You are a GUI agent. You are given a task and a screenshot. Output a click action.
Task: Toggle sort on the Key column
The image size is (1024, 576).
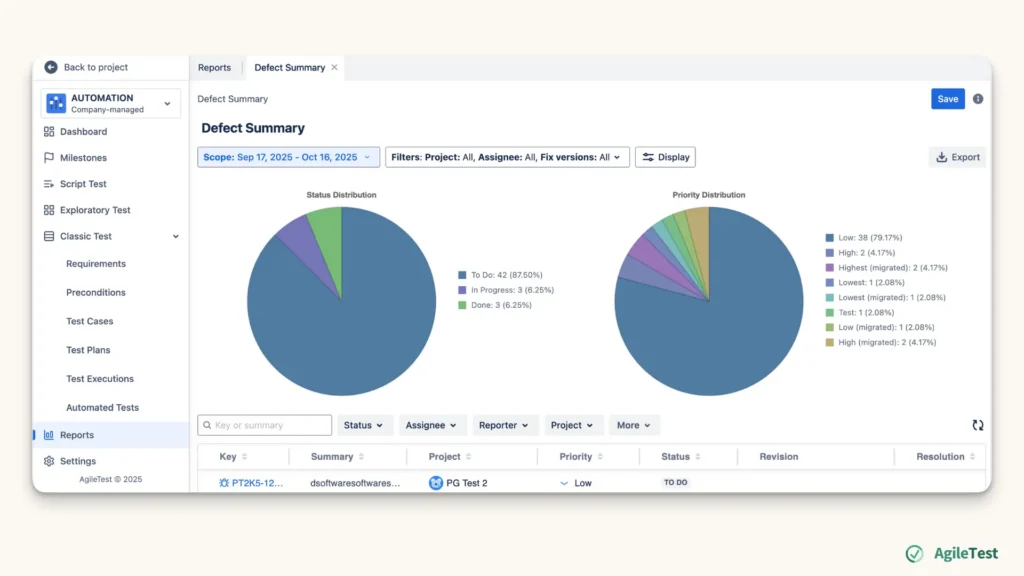(244, 456)
